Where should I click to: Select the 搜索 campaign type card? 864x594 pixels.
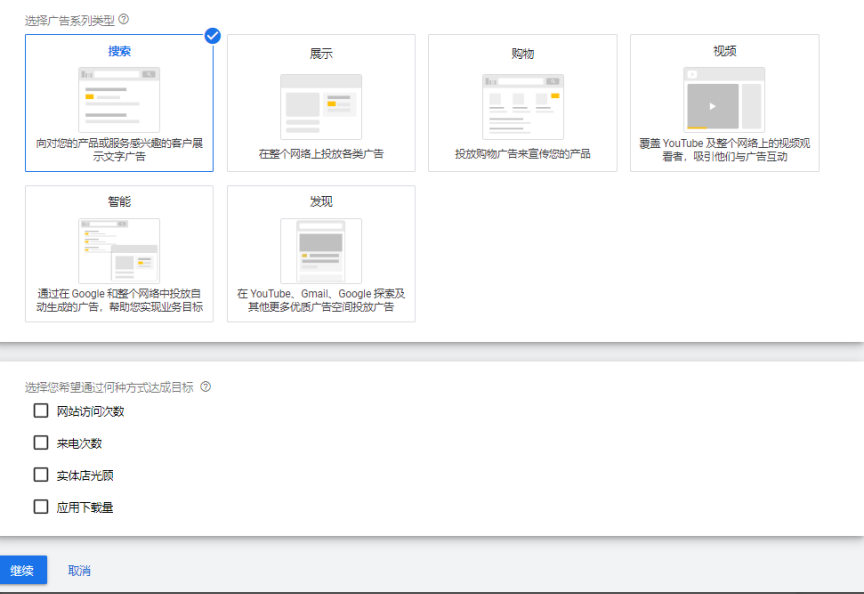pos(119,103)
